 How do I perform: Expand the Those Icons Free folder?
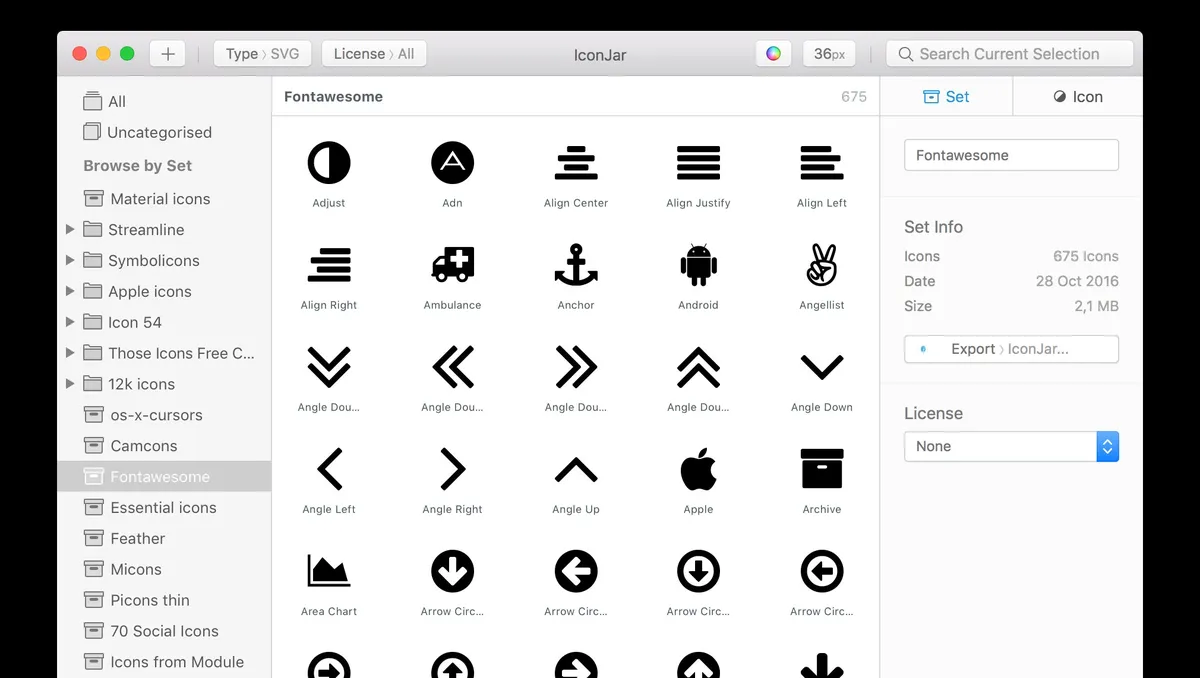tap(70, 353)
